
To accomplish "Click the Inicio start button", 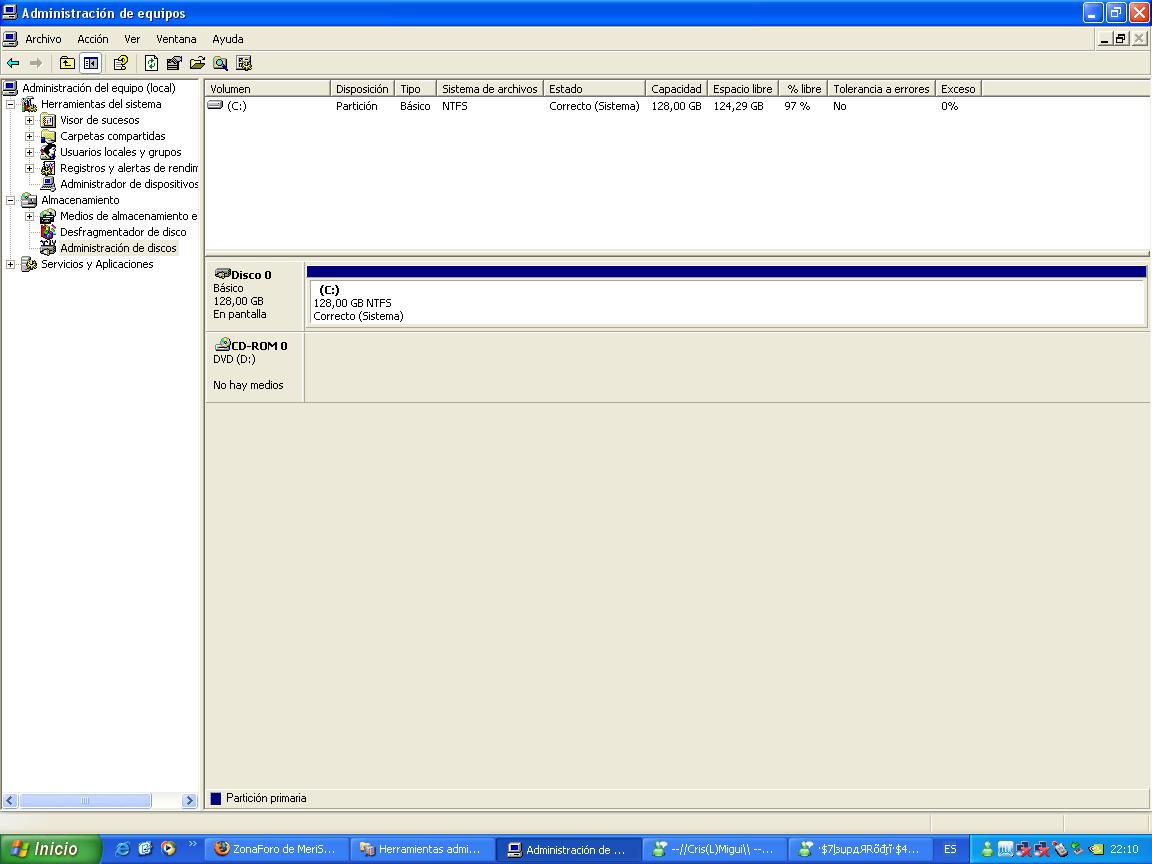I will click(50, 849).
